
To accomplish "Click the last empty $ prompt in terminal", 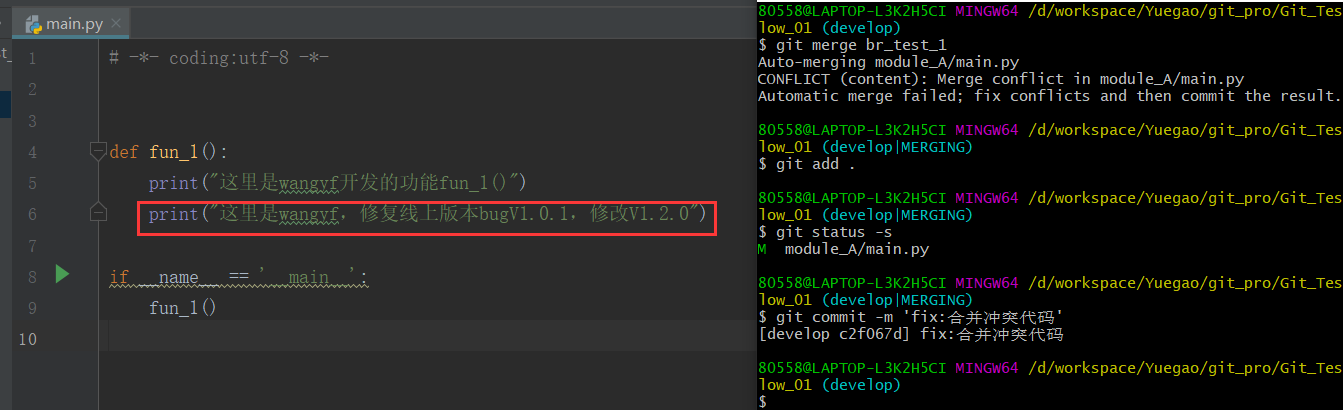I will click(762, 402).
